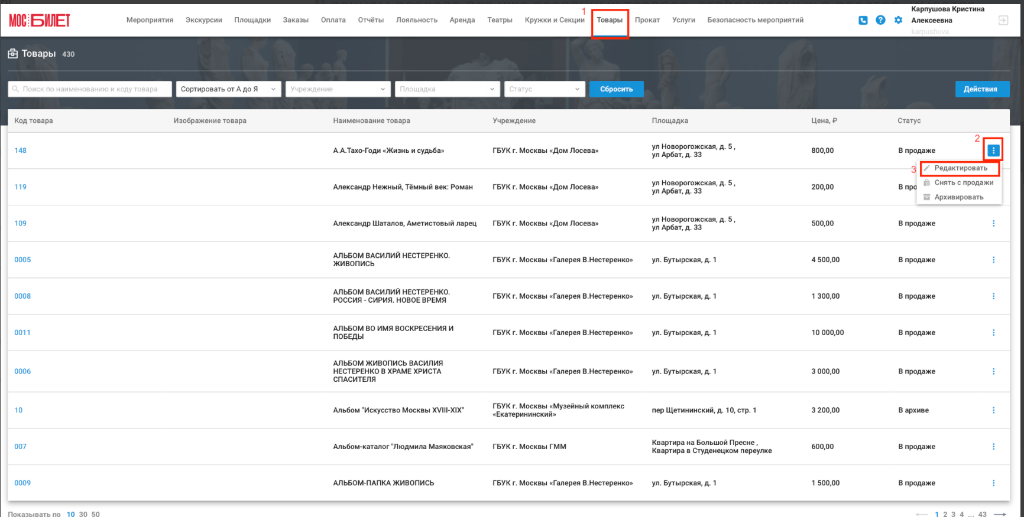Focus the product name and code search field
The height and width of the screenshot is (517, 1024).
[90, 89]
